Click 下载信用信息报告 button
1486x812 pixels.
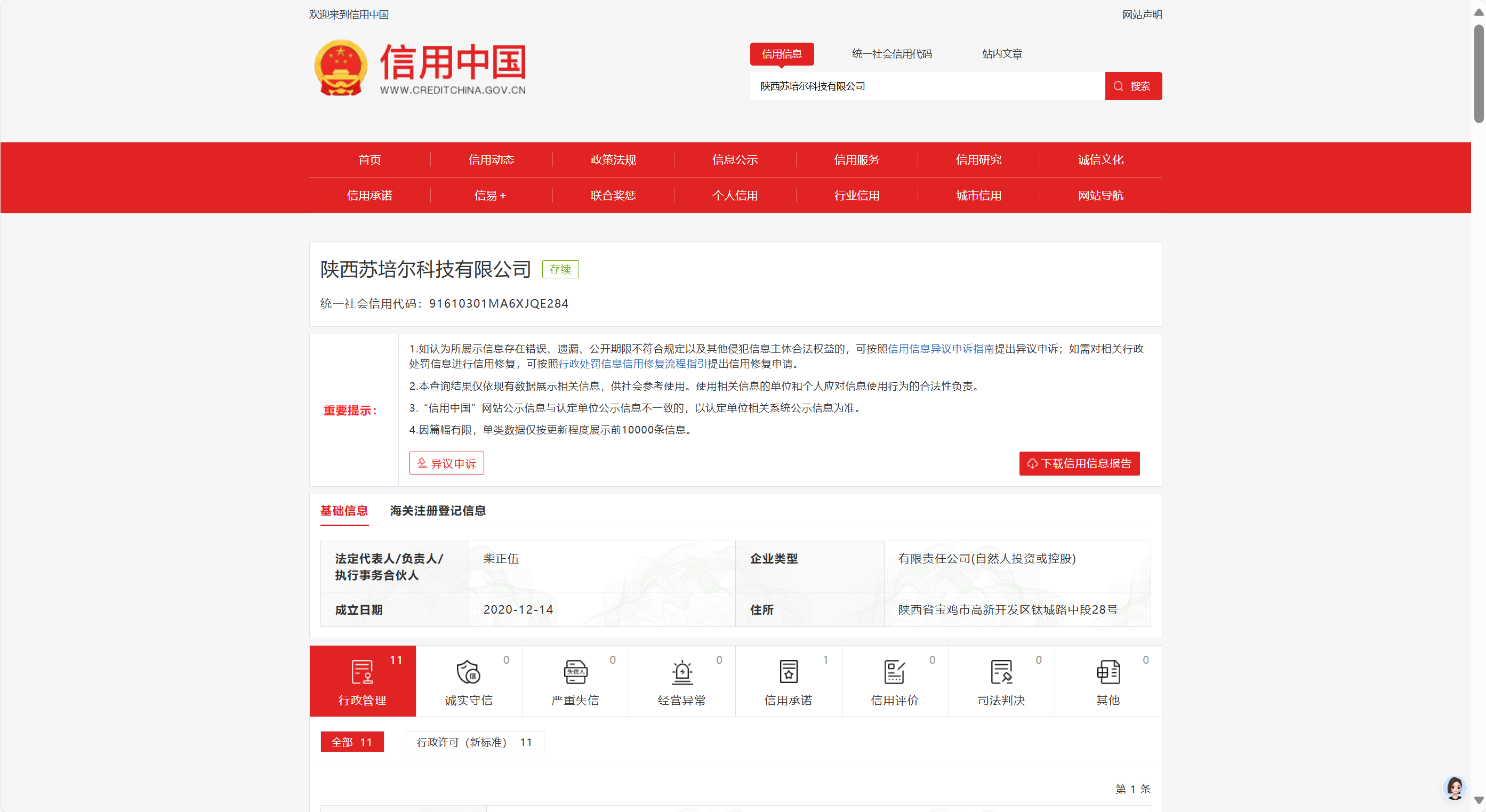tap(1079, 464)
